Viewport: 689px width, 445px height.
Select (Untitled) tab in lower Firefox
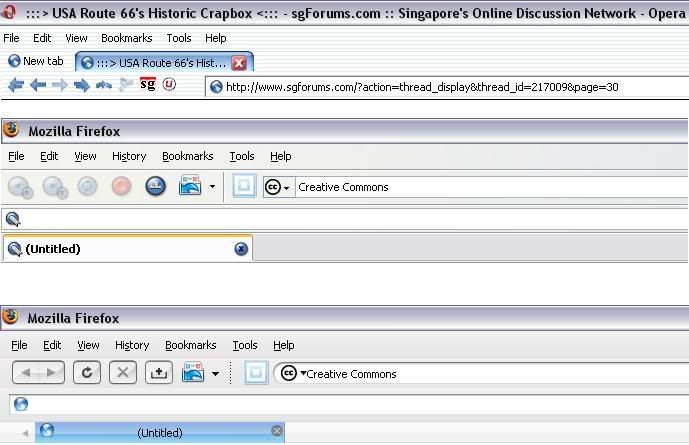[x=160, y=432]
